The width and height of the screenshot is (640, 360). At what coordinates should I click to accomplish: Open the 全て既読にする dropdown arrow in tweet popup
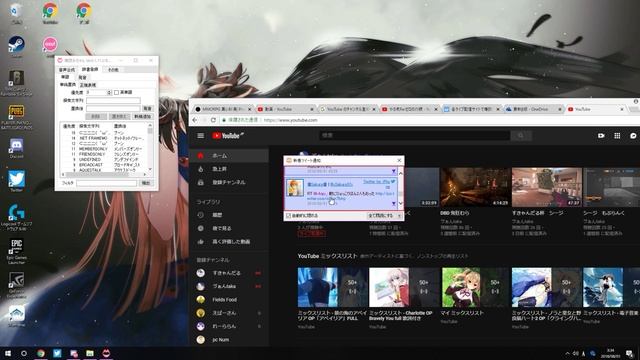click(x=399, y=216)
